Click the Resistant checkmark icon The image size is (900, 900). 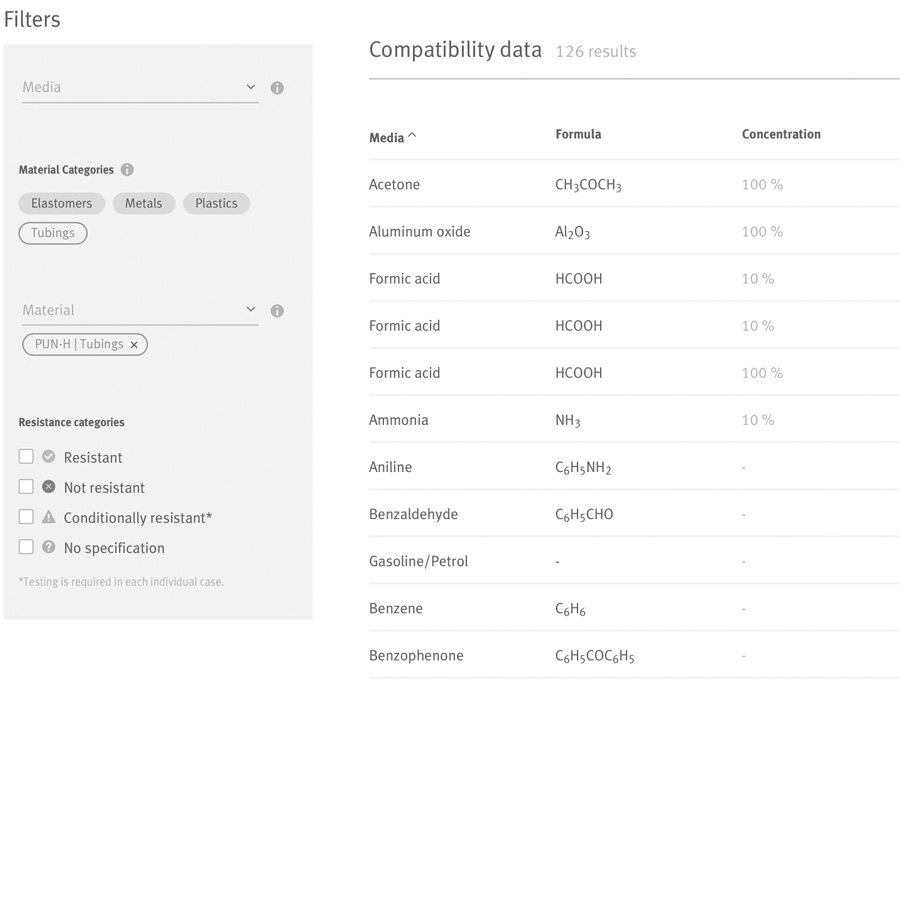pos(48,457)
